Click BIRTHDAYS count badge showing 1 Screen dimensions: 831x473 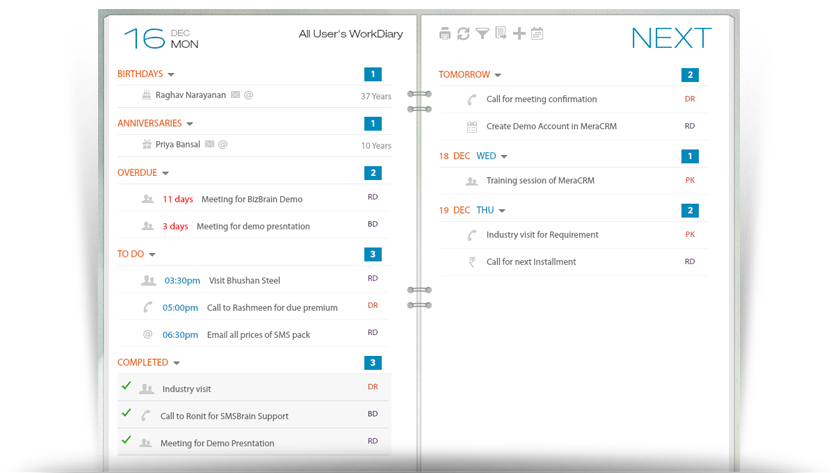pos(373,74)
